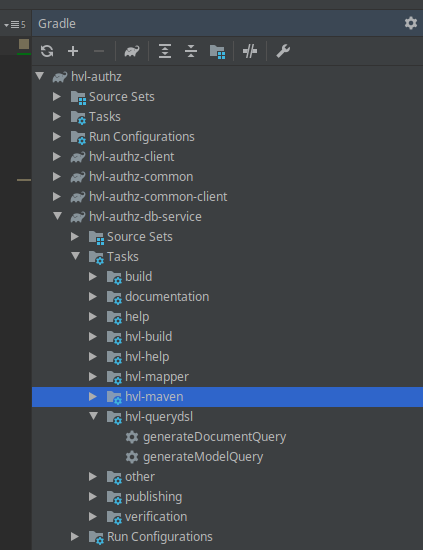The width and height of the screenshot is (423, 550).
Task: Click the Expand All toolbar icon
Action: [165, 51]
